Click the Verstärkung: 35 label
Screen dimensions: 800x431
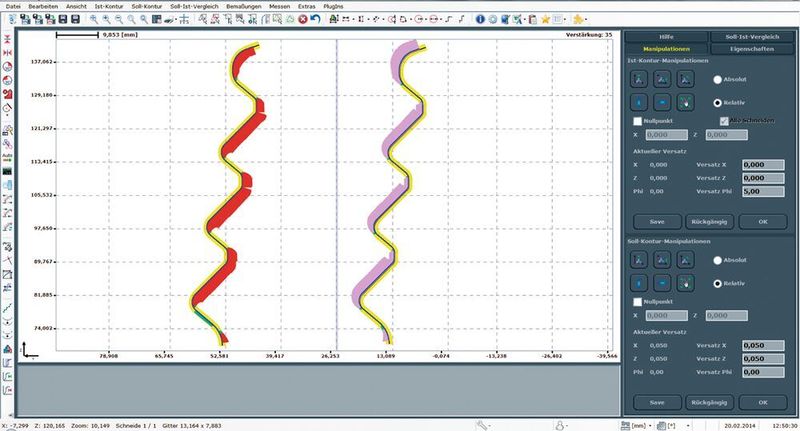pyautogui.click(x=589, y=35)
